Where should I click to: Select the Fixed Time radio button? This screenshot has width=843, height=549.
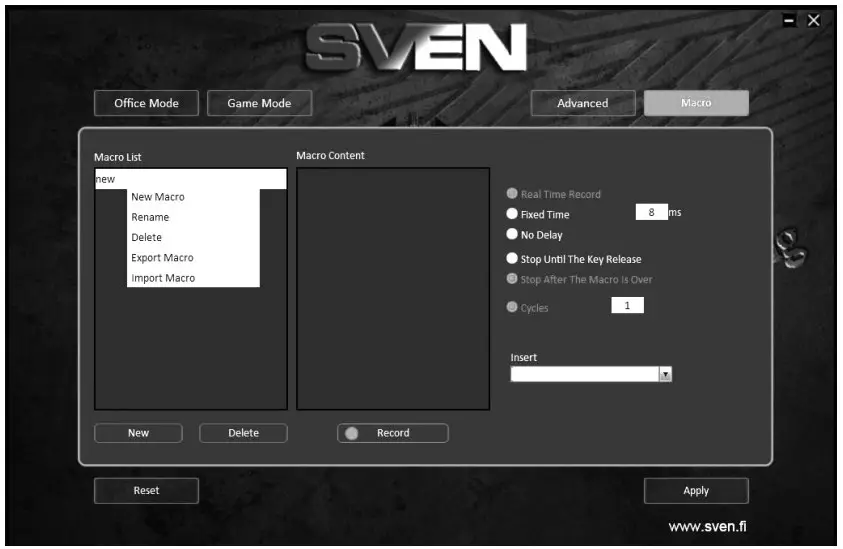(x=512, y=213)
